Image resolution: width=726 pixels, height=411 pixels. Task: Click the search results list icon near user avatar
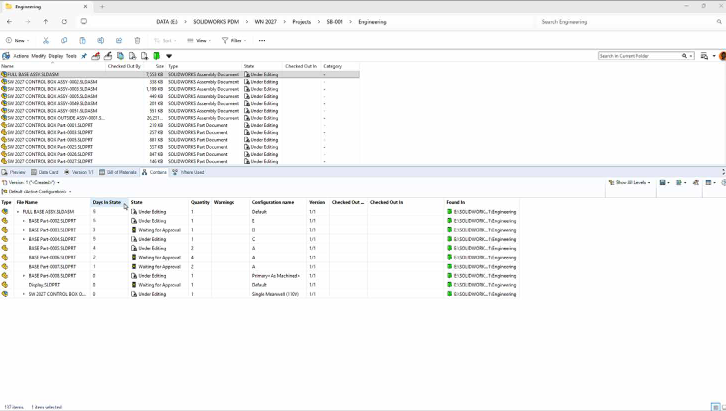[704, 56]
